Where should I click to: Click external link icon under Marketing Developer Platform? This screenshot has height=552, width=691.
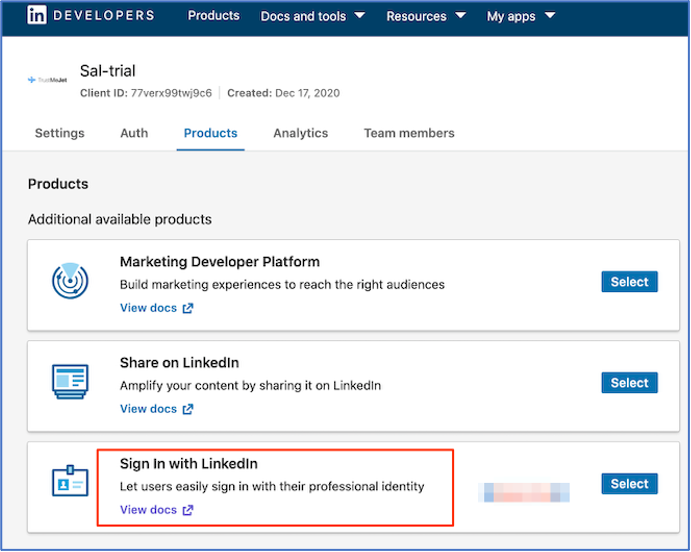click(x=188, y=308)
